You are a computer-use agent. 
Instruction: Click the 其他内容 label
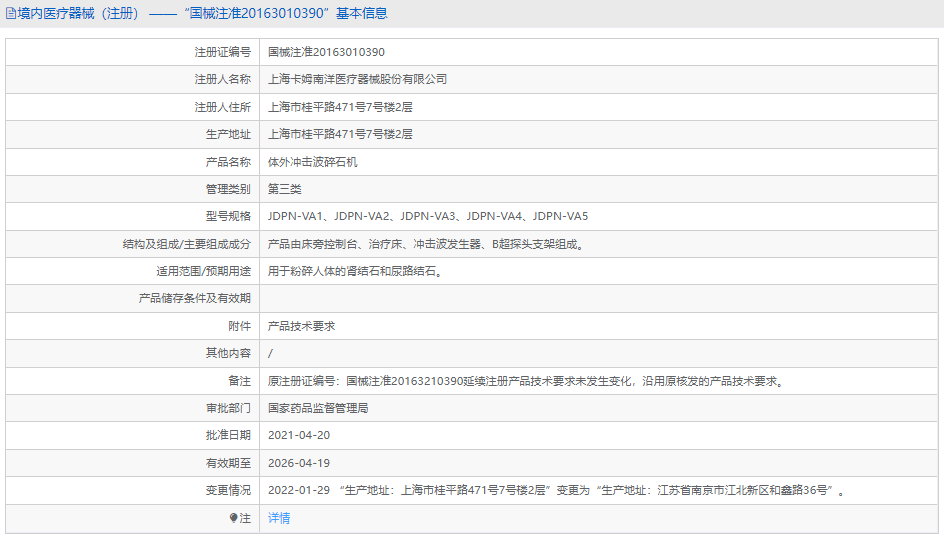click(x=228, y=354)
